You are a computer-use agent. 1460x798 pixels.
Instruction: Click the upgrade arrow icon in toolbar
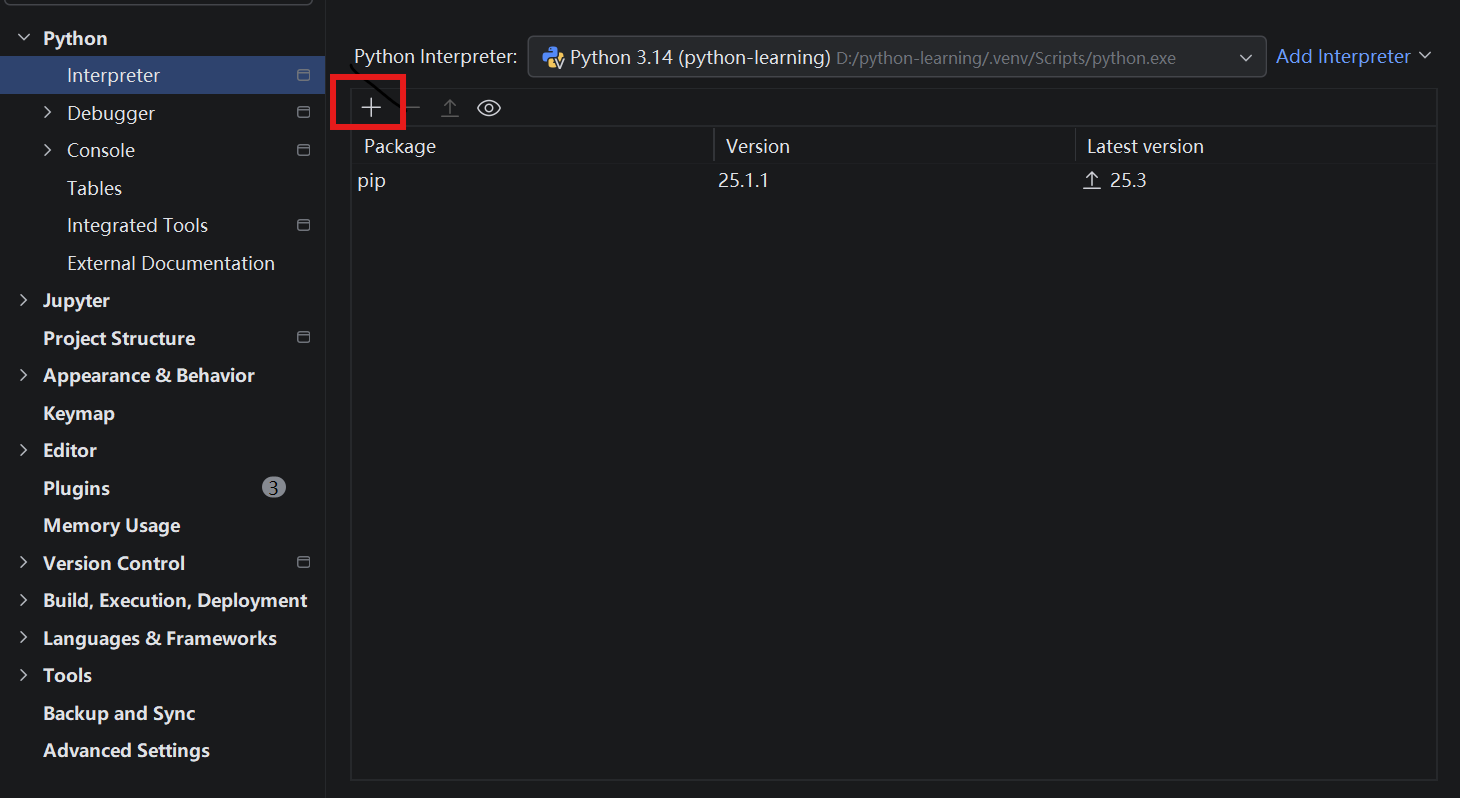(x=450, y=108)
